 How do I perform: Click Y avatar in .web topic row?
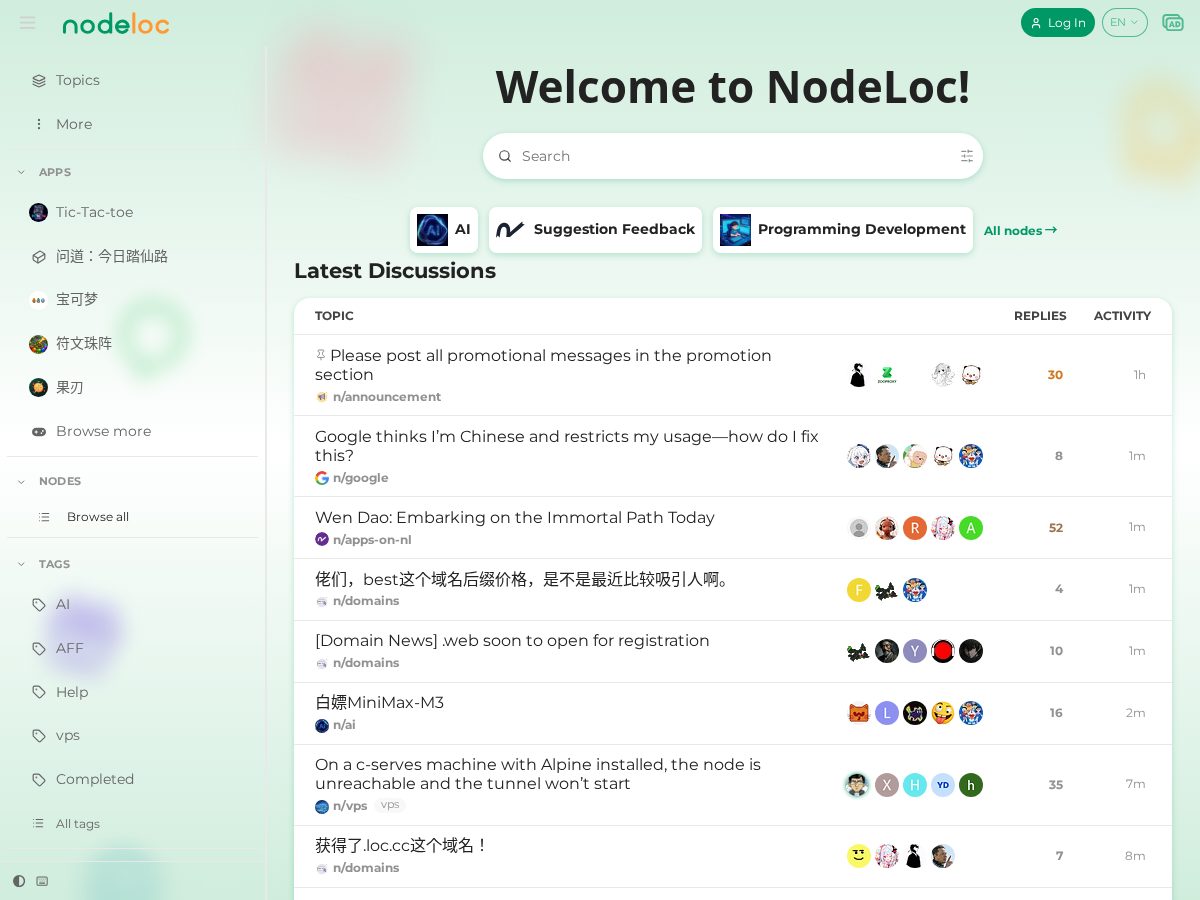915,651
